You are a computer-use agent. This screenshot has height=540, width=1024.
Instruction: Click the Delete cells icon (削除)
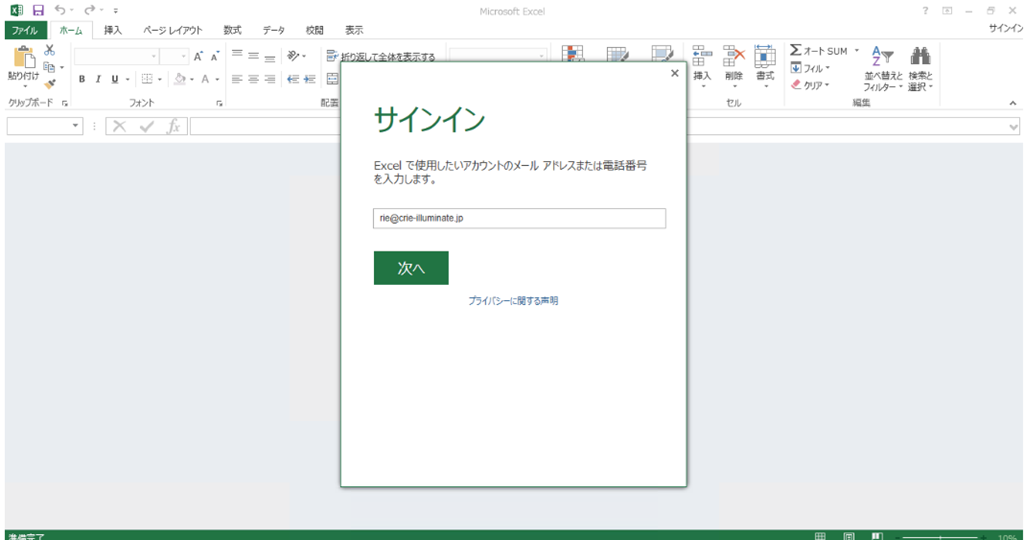pos(733,56)
